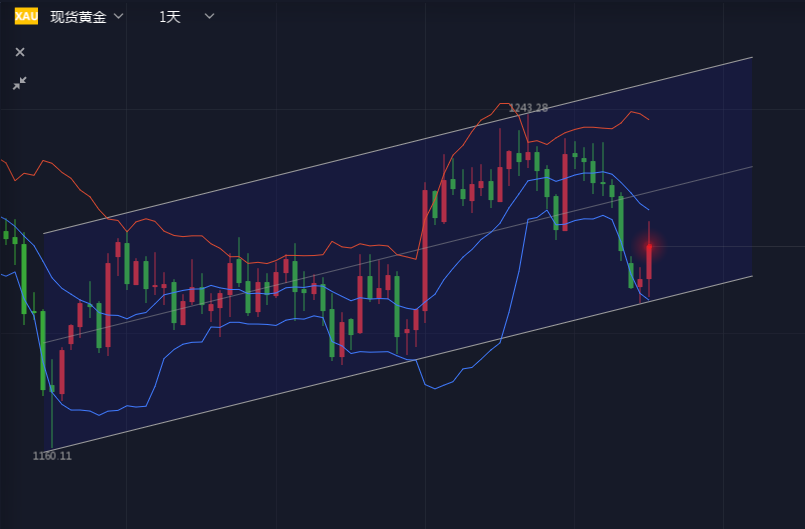Click the yellow XAU symbol badge
The width and height of the screenshot is (805, 529).
[x=26, y=16]
